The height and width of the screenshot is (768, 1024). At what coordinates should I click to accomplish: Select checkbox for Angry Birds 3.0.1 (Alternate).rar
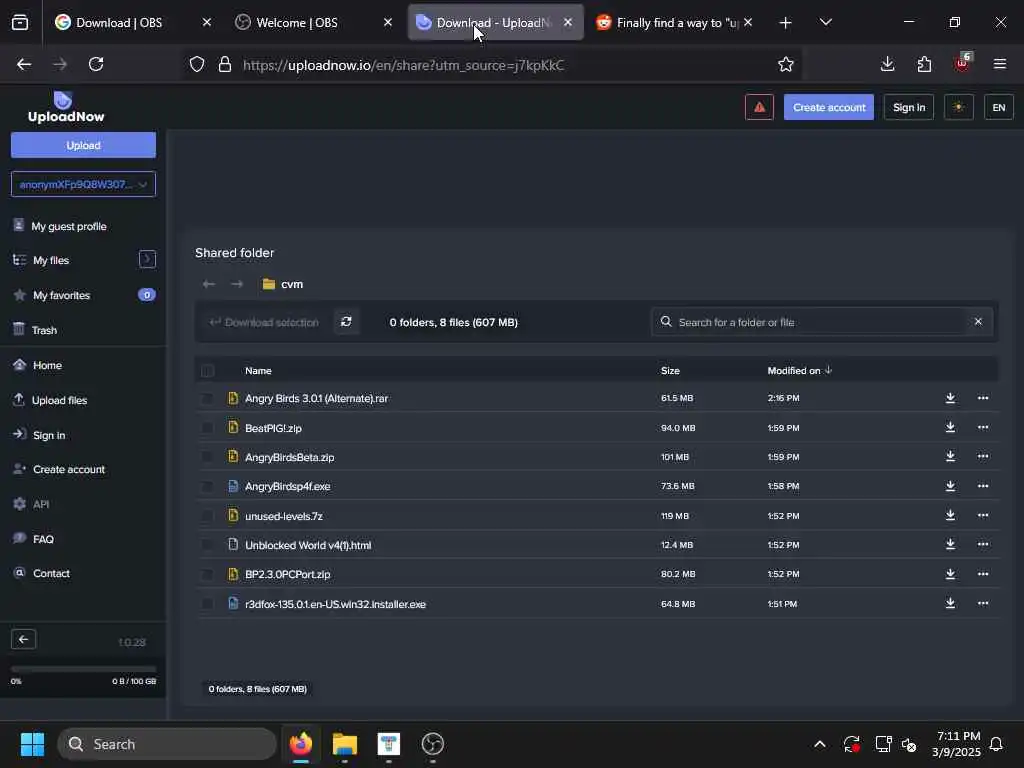[207, 398]
